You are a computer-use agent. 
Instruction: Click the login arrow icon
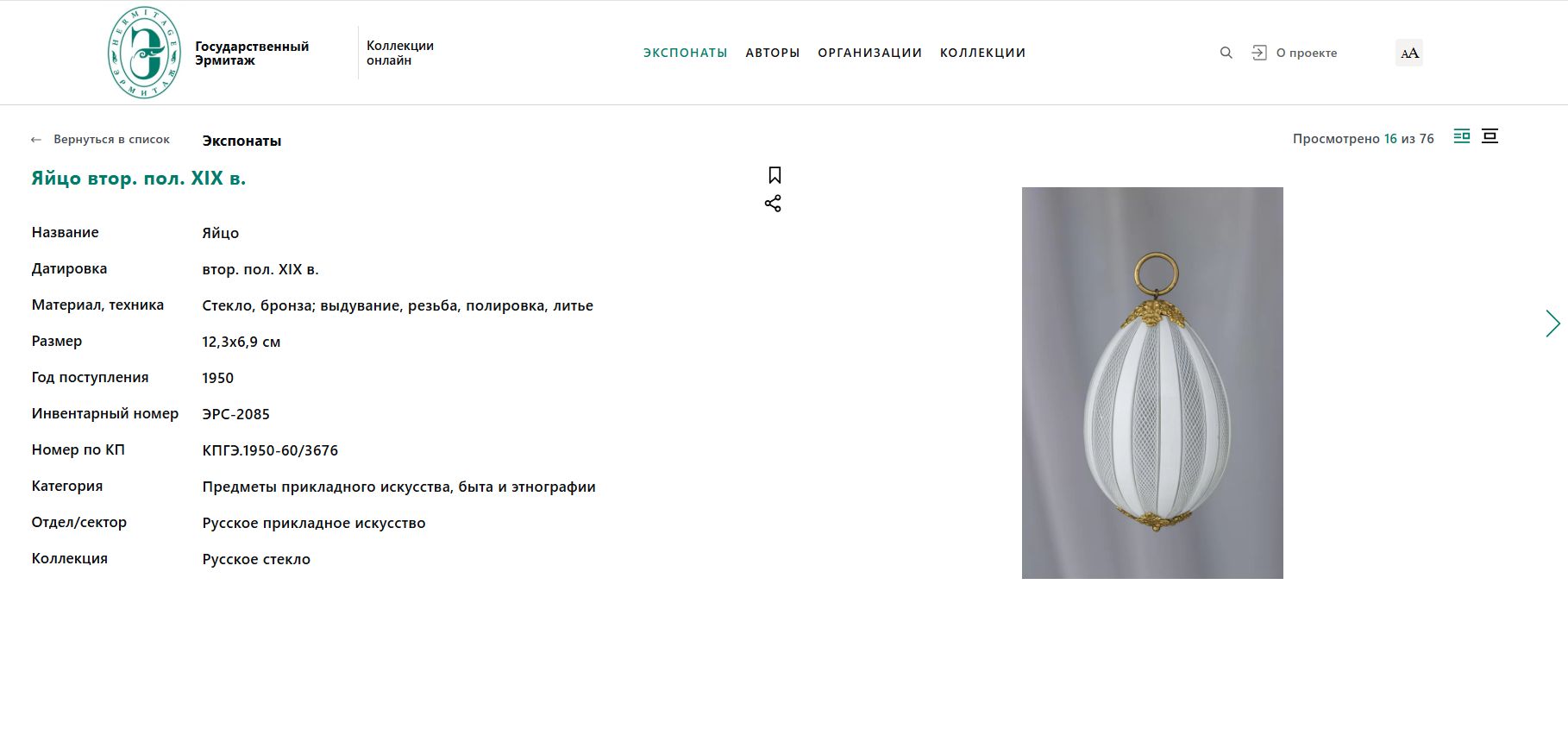coord(1258,53)
